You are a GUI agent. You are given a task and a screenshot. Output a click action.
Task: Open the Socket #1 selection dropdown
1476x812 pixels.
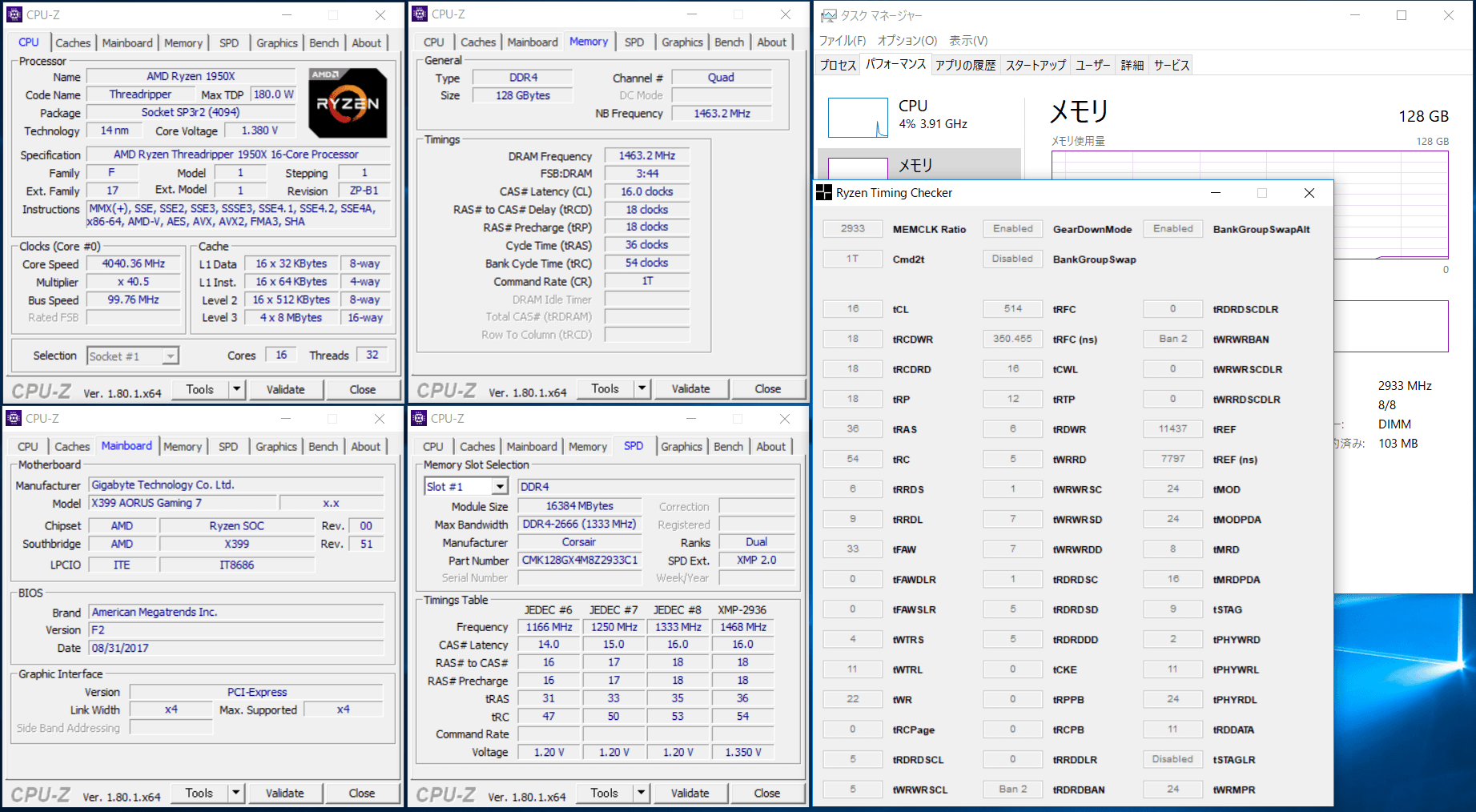171,356
